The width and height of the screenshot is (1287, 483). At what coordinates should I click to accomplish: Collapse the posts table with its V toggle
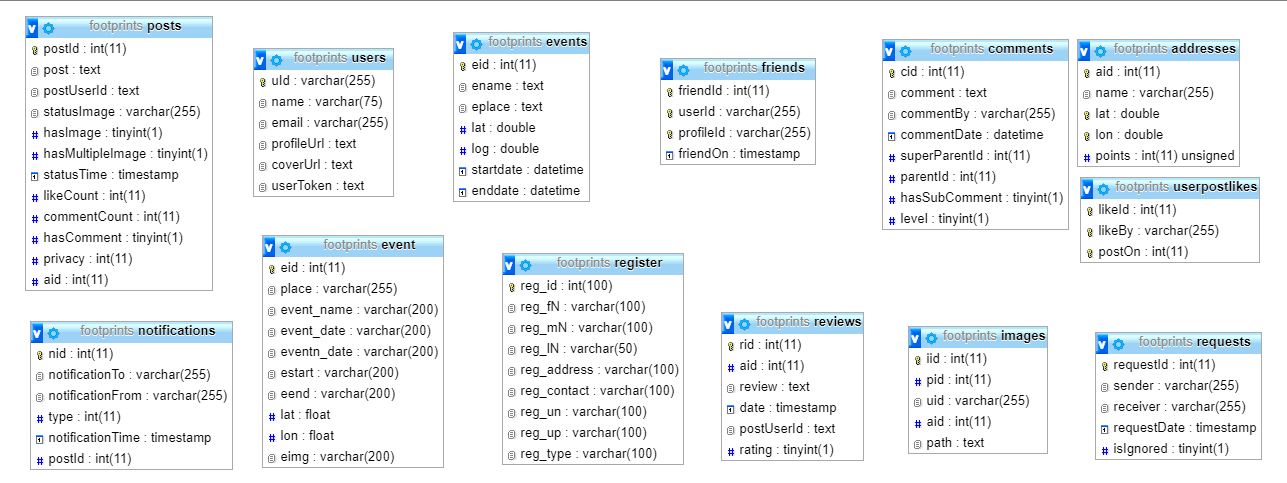coord(33,27)
